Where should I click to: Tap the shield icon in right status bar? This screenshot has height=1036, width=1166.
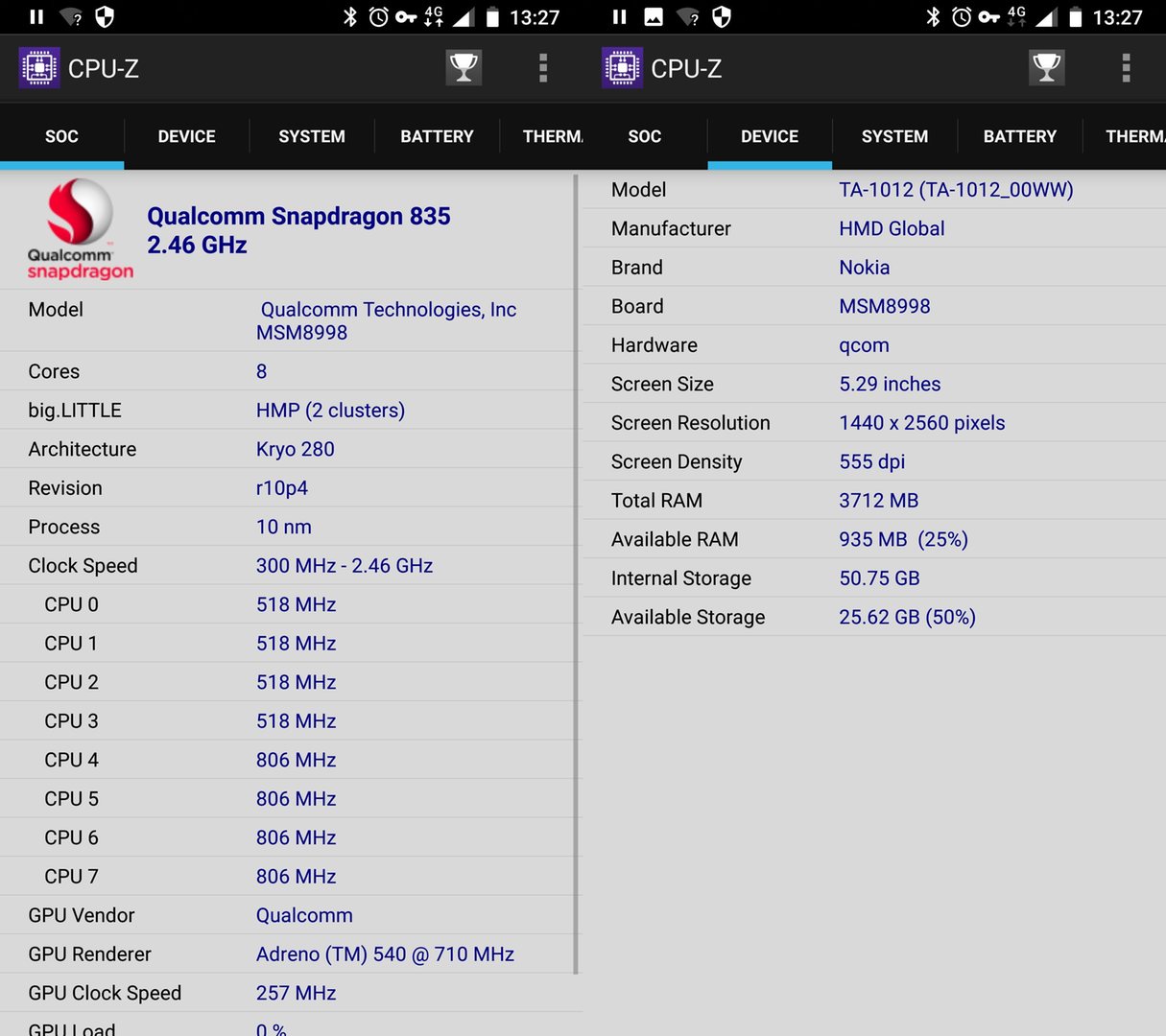[x=722, y=17]
